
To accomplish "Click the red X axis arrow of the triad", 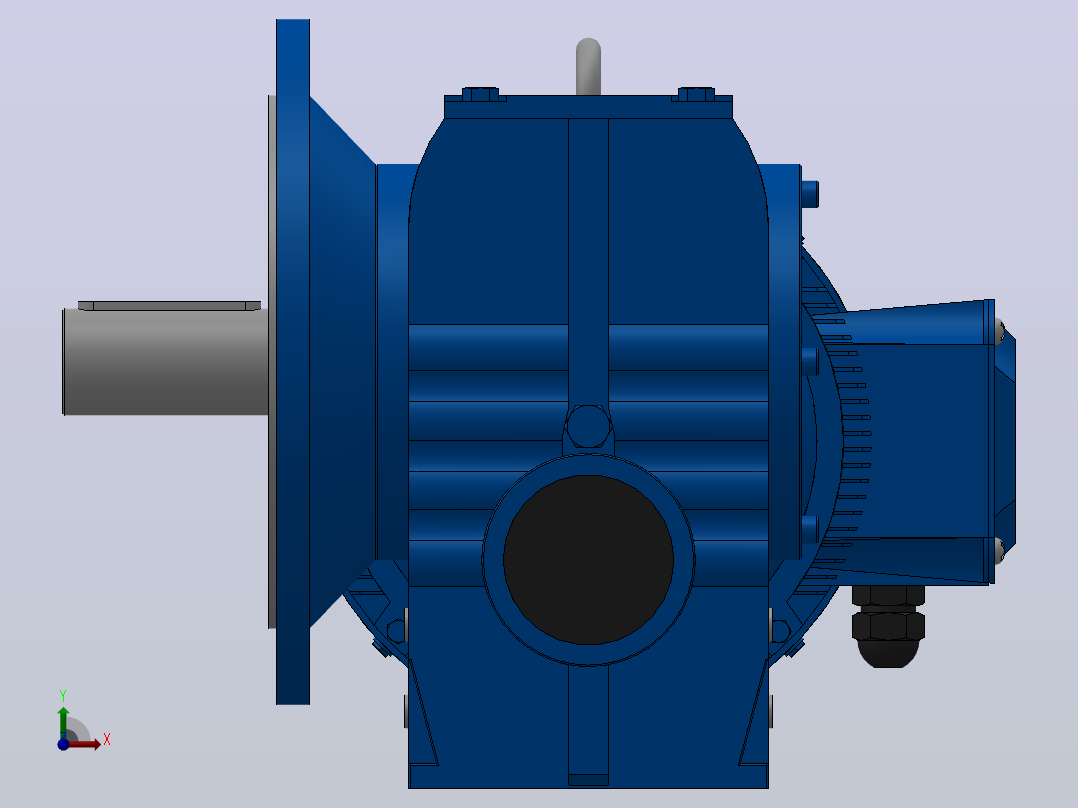I will (x=86, y=744).
